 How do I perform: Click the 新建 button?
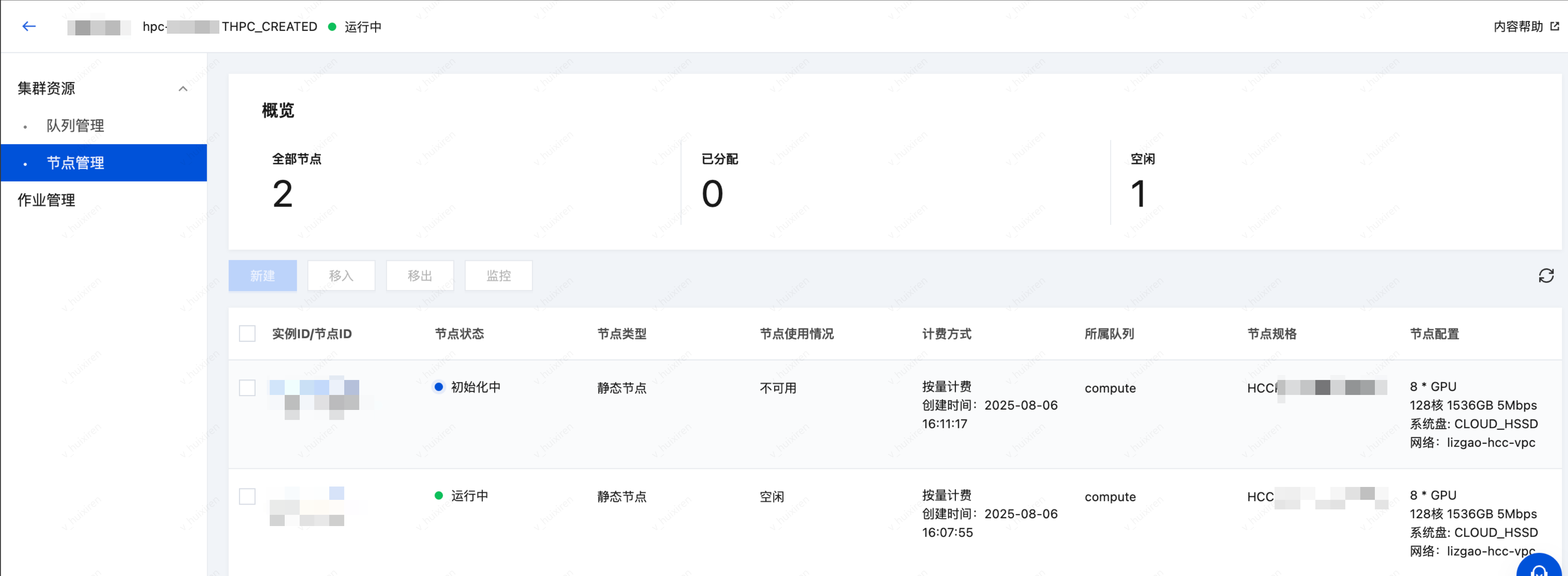[x=262, y=276]
